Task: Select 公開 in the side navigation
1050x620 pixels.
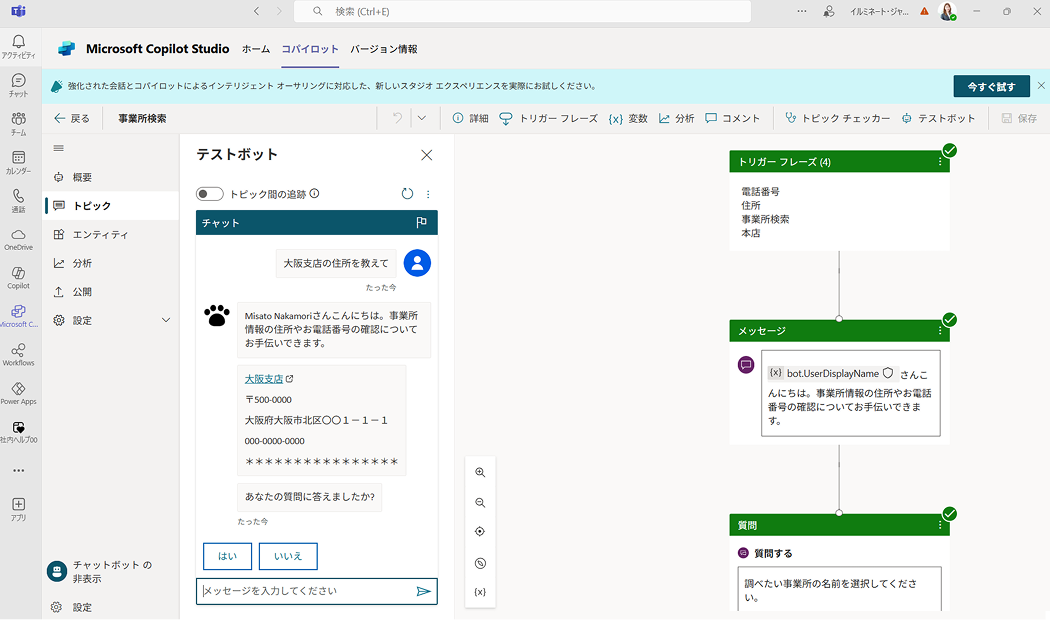Action: tap(111, 292)
